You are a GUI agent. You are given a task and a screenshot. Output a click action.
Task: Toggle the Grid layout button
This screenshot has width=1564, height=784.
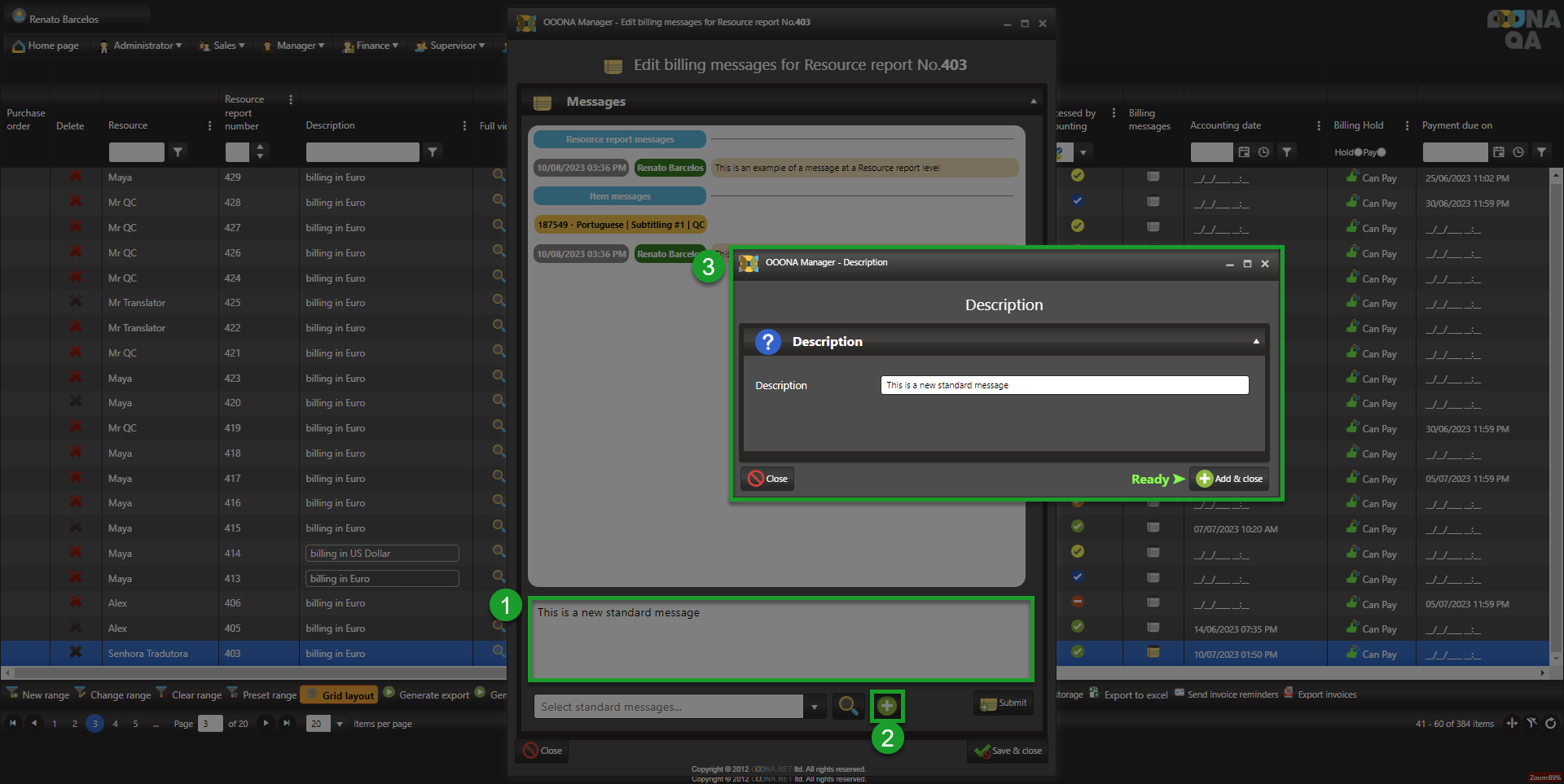point(339,694)
